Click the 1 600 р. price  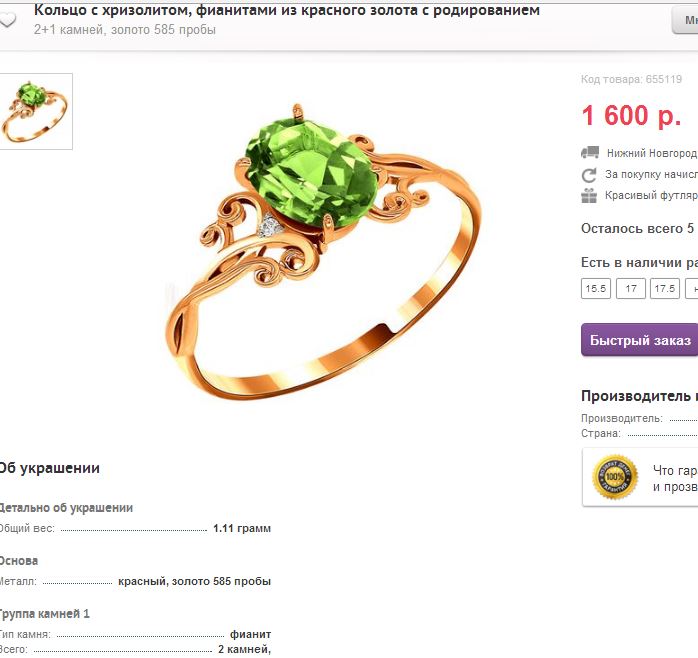tap(631, 116)
